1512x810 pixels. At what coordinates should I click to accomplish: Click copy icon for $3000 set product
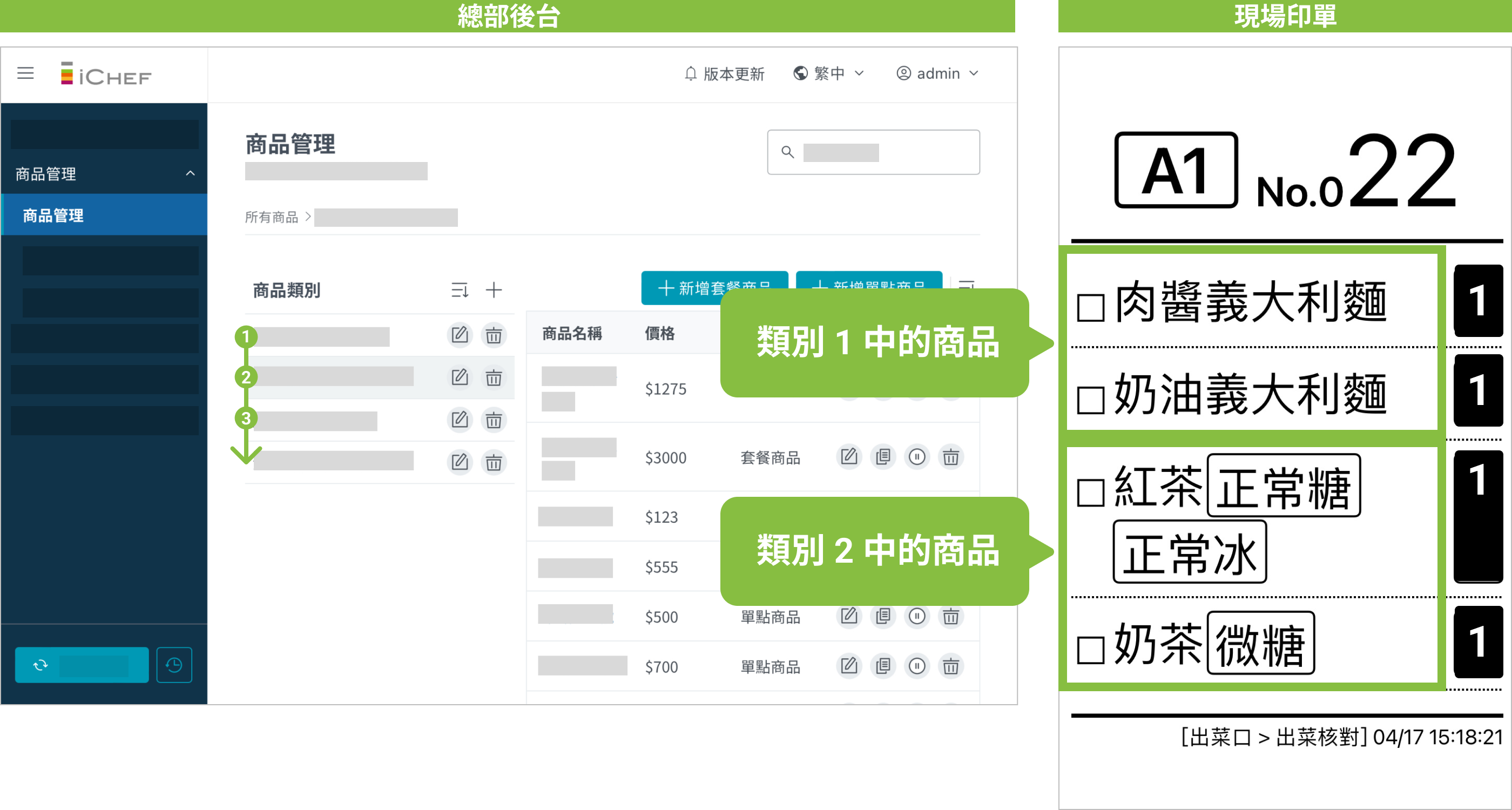(x=883, y=457)
